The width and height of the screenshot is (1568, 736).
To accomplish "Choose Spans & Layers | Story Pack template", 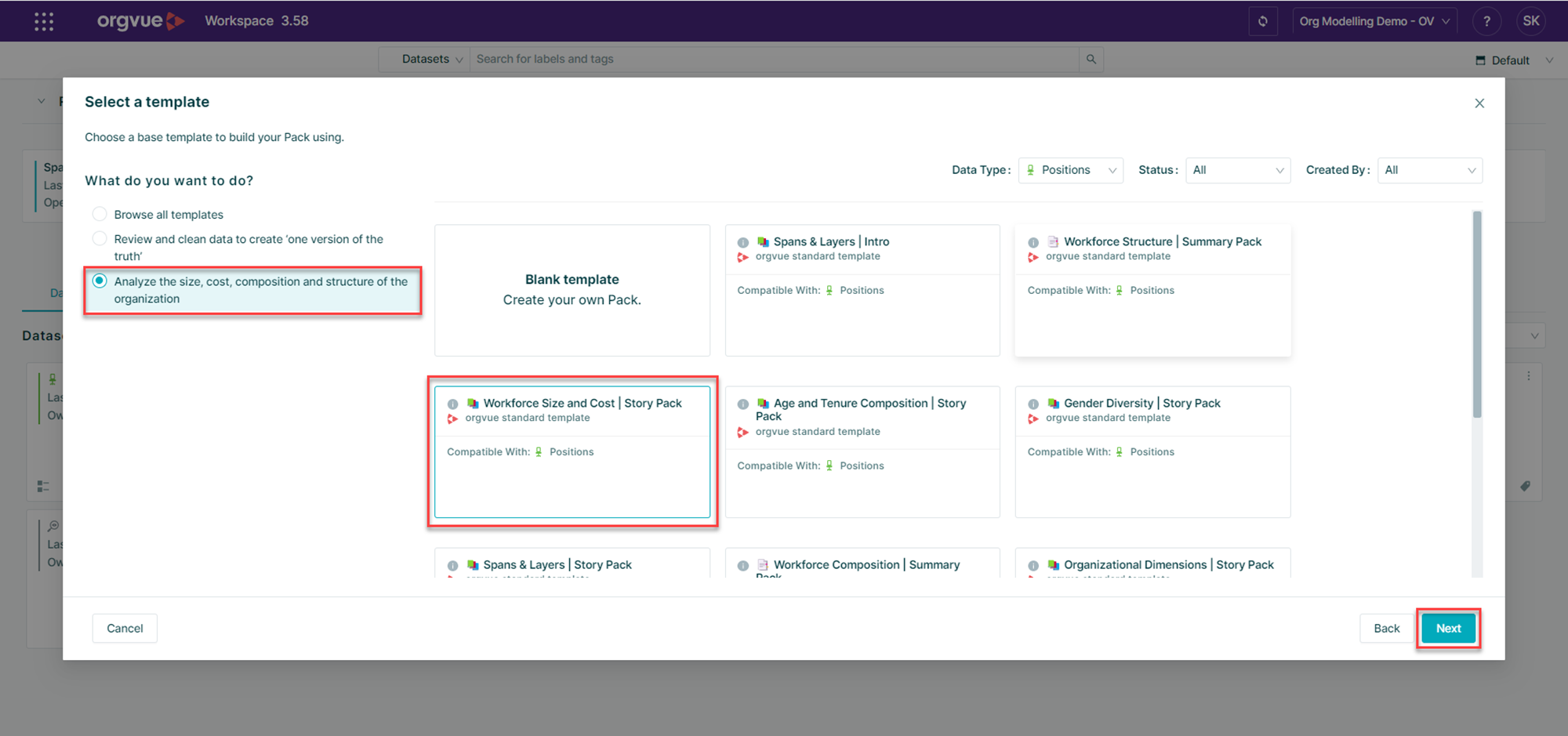I will pyautogui.click(x=572, y=563).
